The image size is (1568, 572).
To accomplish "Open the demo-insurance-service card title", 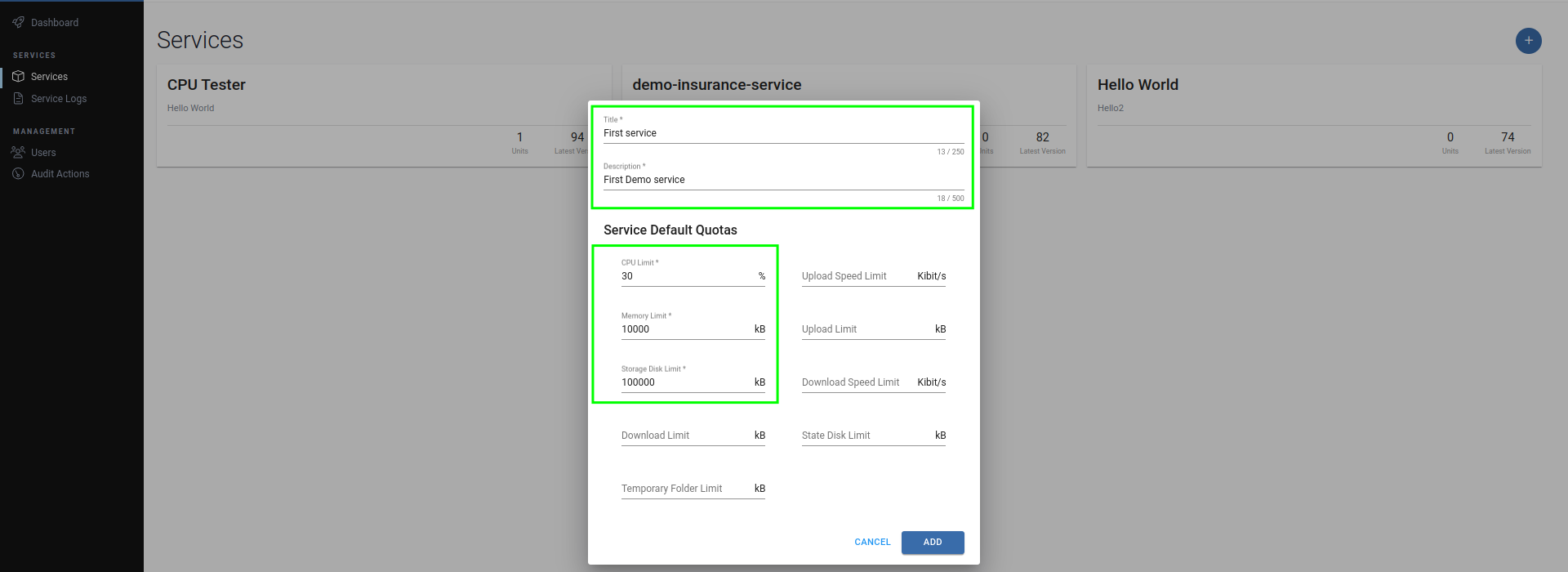I will [716, 85].
